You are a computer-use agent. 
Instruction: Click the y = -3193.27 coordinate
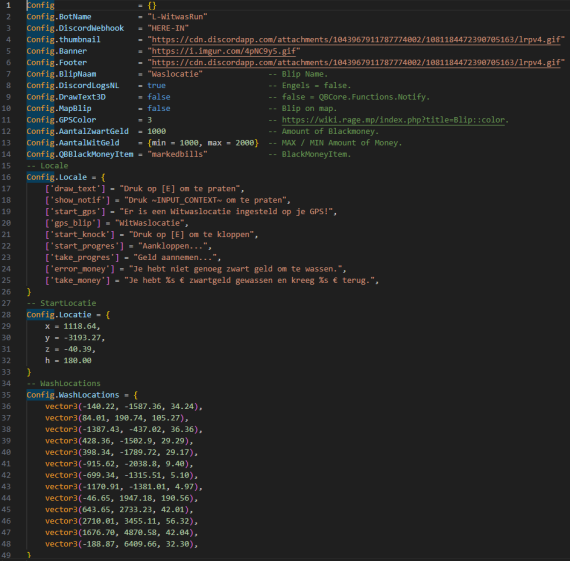75,337
